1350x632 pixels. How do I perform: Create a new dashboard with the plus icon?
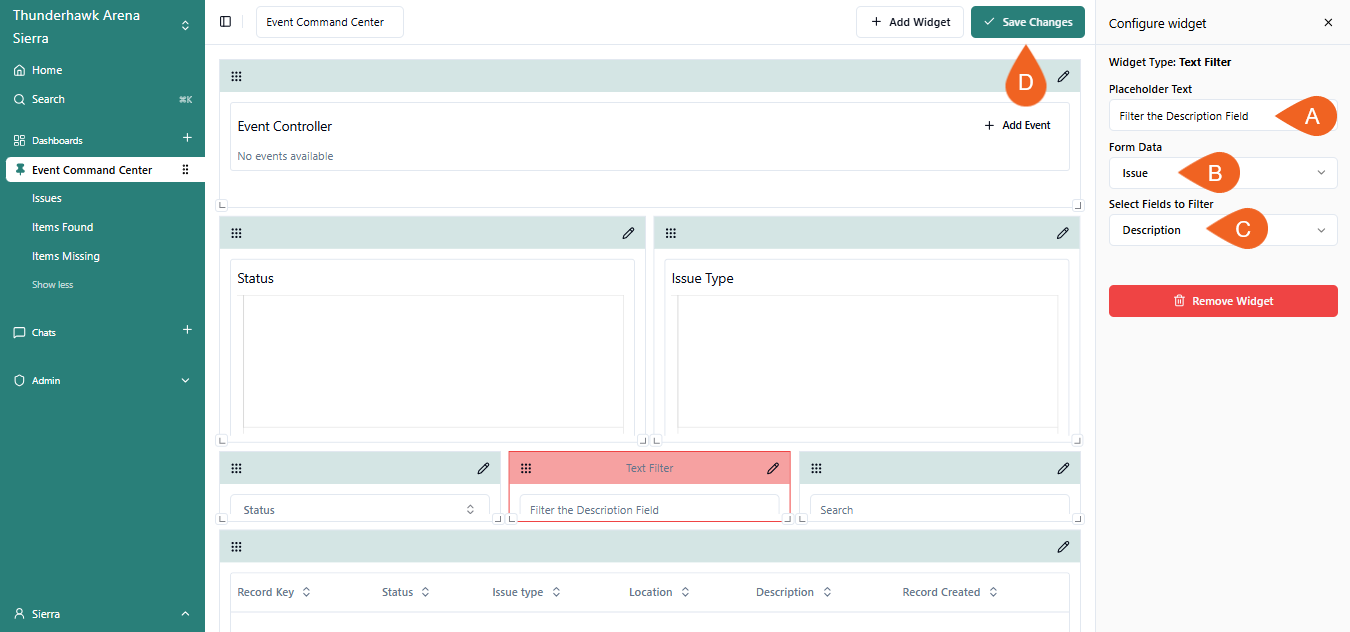(187, 139)
